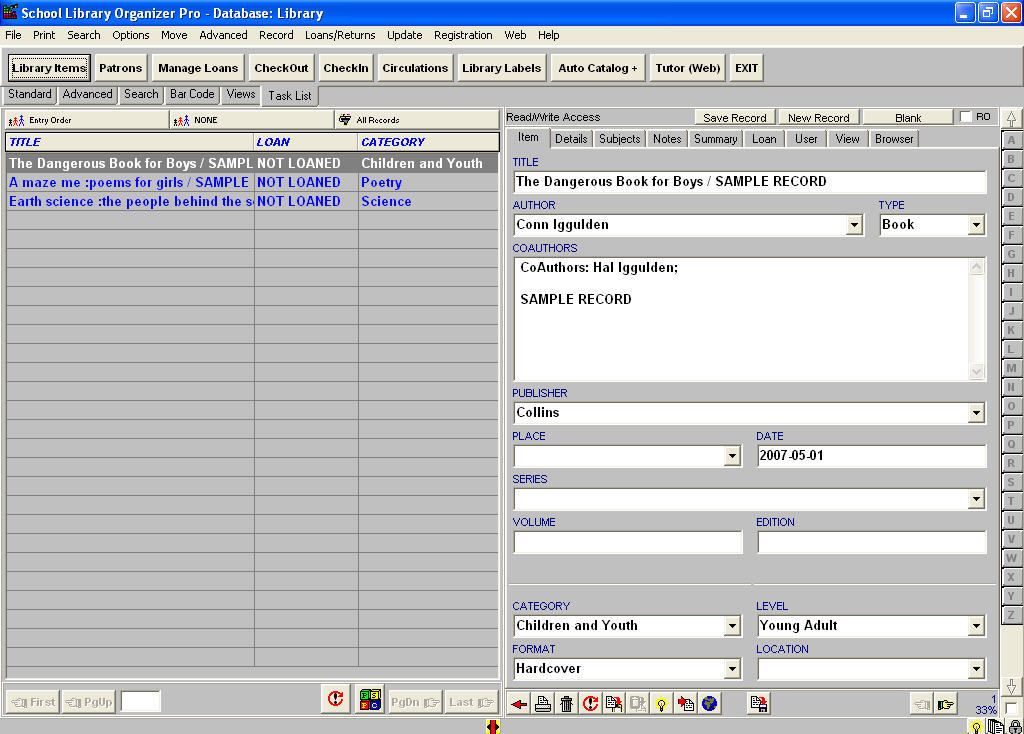This screenshot has width=1024, height=734.
Task: Switch to the Subjects tab
Action: (x=619, y=139)
